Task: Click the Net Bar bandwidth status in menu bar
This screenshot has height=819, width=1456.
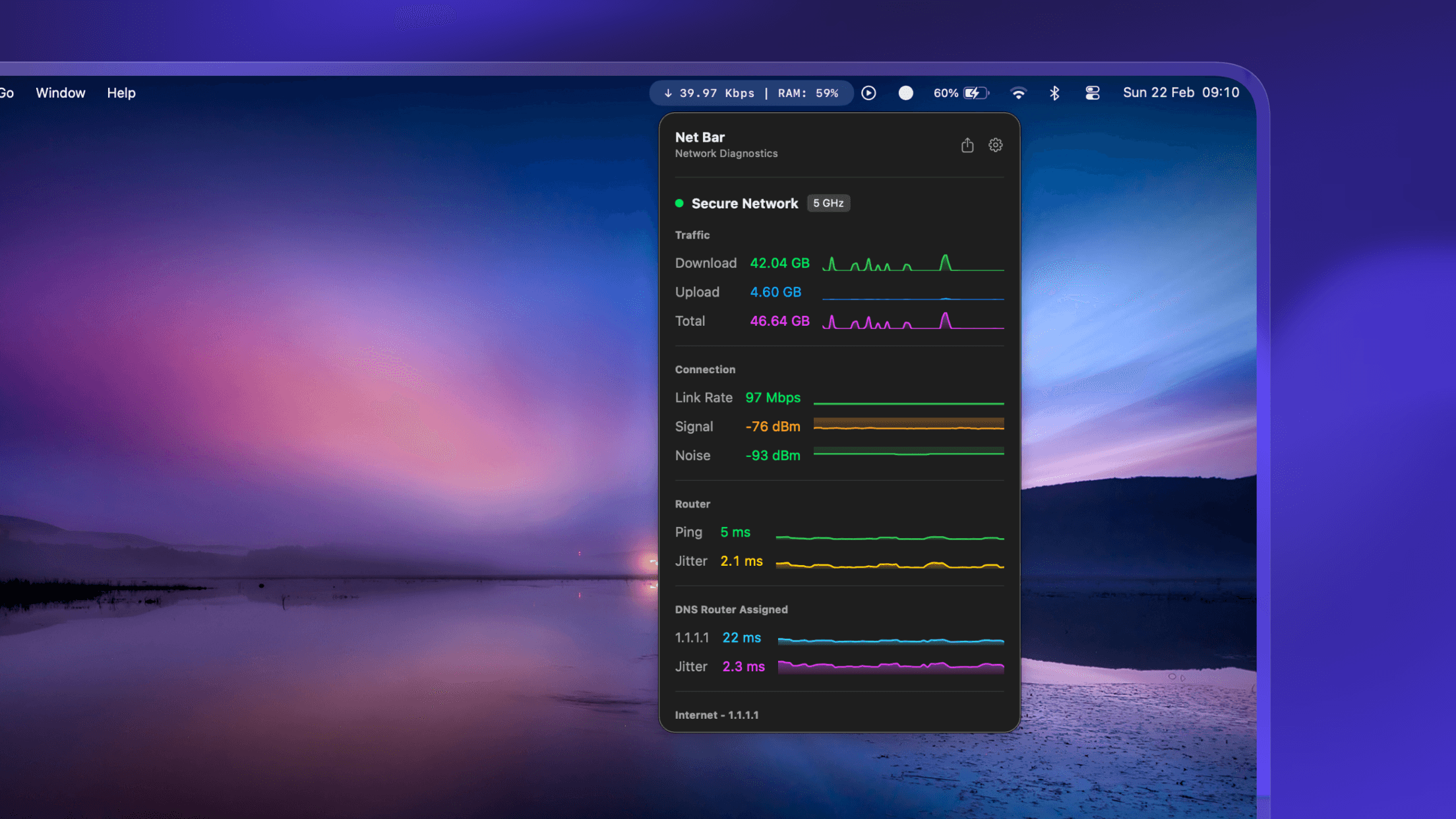Action: 751,92
